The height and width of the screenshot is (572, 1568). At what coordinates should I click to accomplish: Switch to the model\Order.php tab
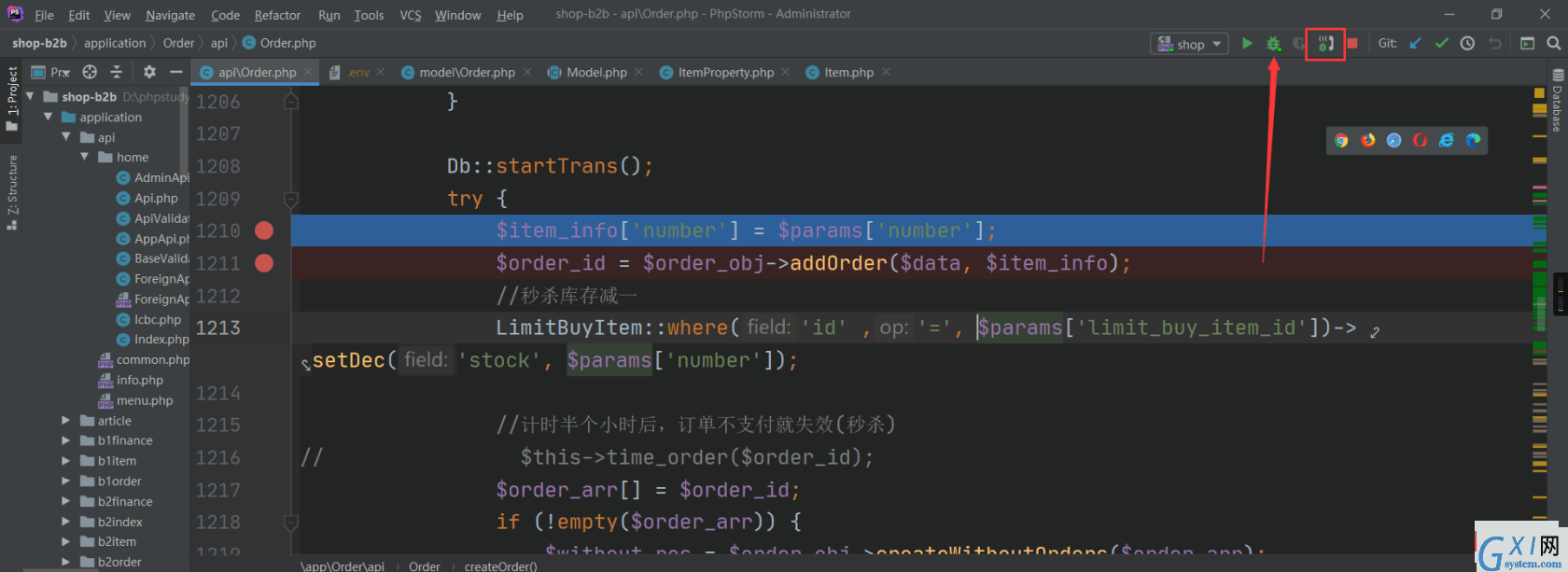point(467,72)
